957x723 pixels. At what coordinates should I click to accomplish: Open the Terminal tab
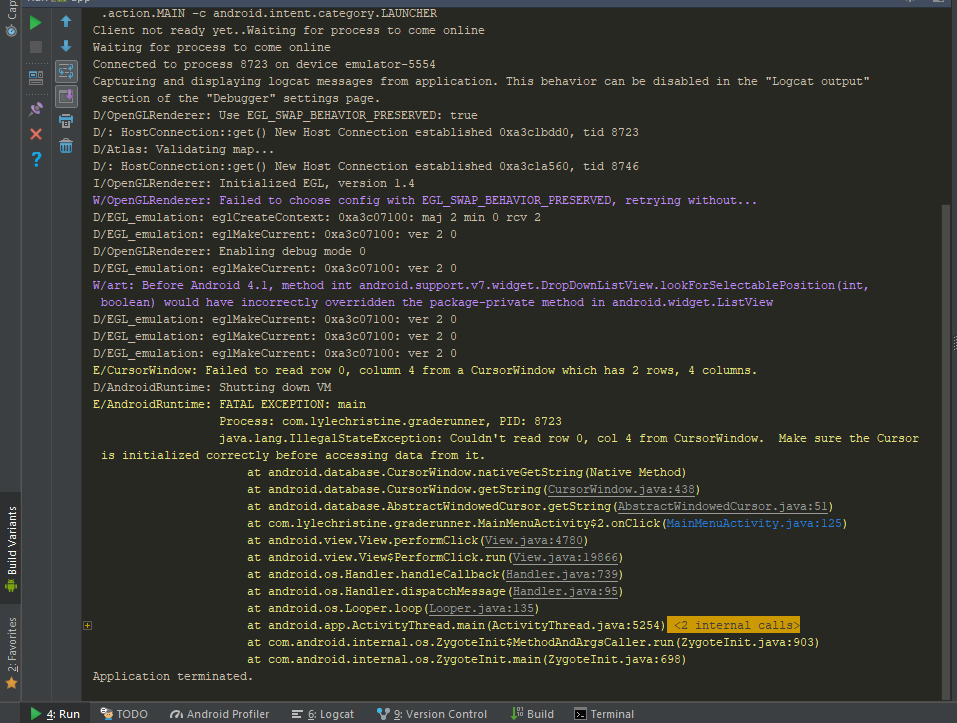604,714
